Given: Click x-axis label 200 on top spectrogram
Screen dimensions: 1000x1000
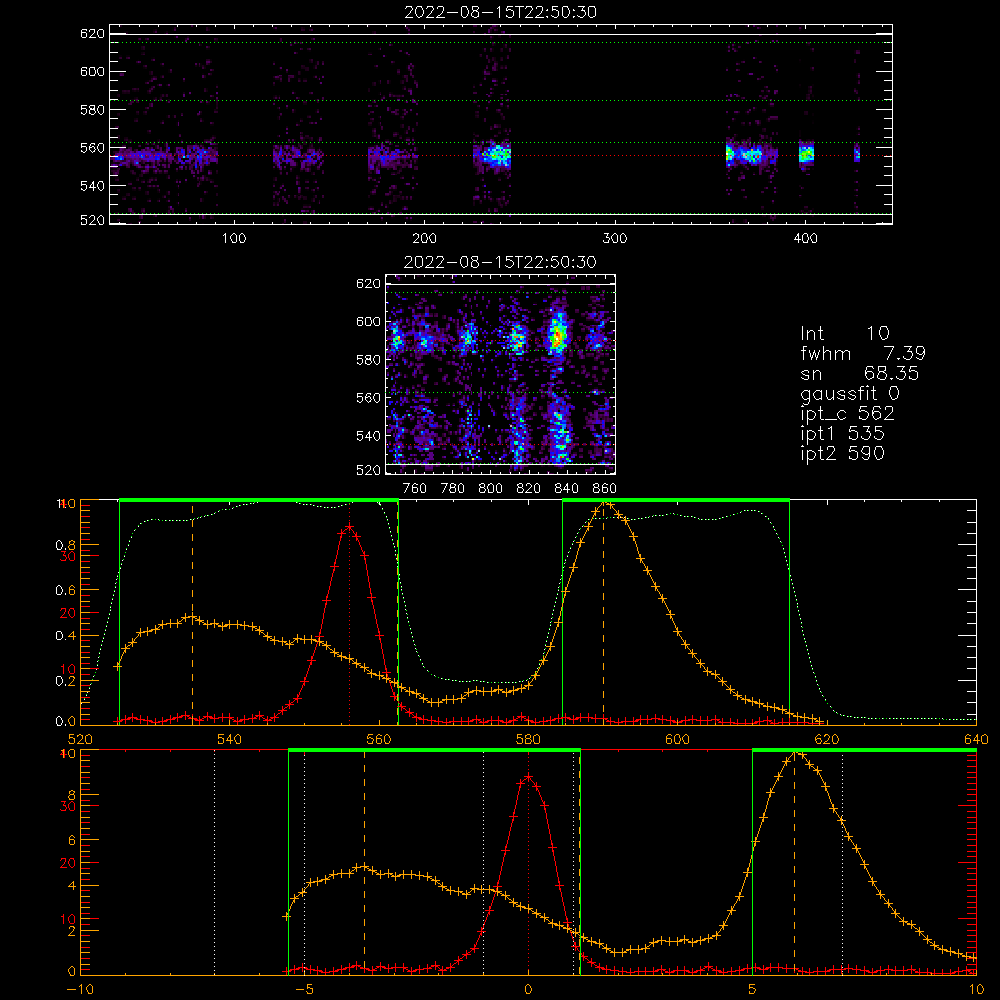Looking at the screenshot, I should [424, 239].
